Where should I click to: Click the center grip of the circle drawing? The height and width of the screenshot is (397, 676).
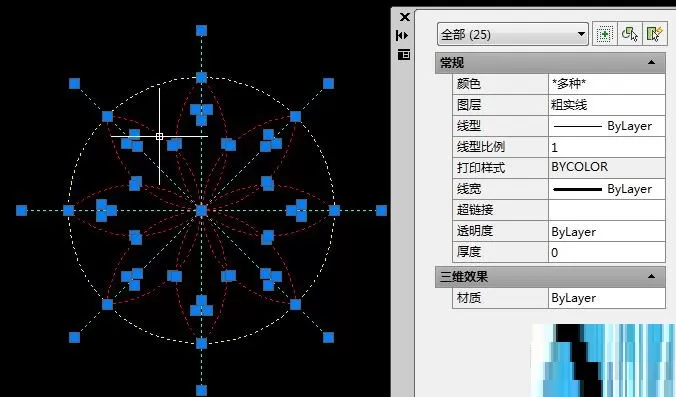201,210
